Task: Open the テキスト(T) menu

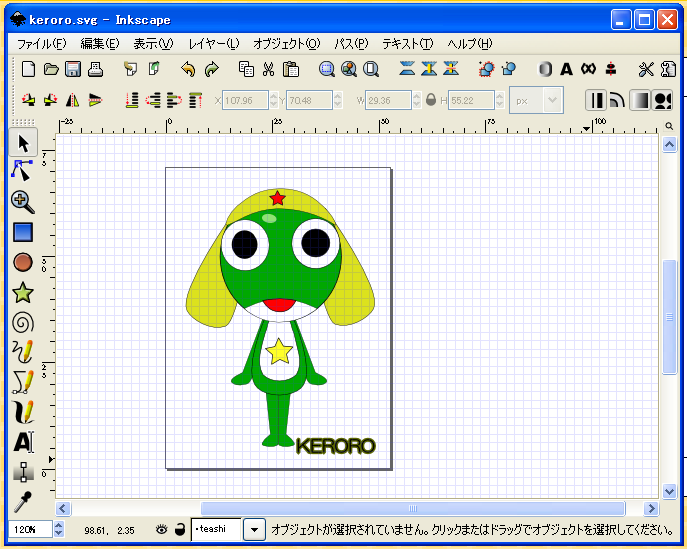Action: coord(407,44)
